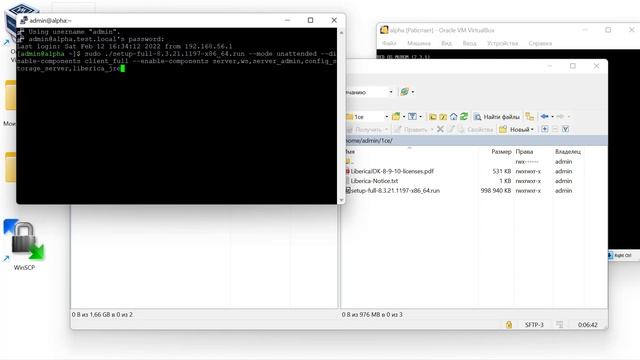The image size is (640, 360).
Task: Open VirtualBox Машина menu
Action: pos(419,43)
